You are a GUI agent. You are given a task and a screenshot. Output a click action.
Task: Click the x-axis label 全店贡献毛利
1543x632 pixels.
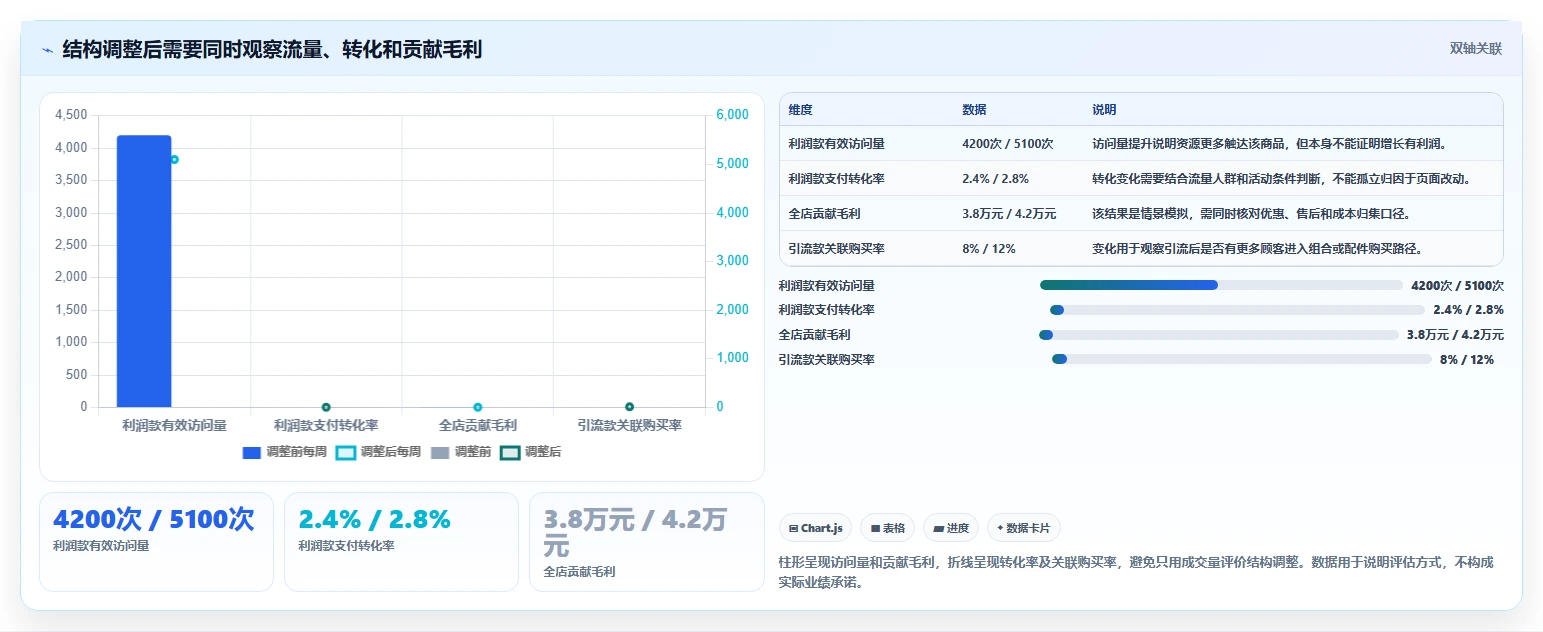pyautogui.click(x=478, y=426)
